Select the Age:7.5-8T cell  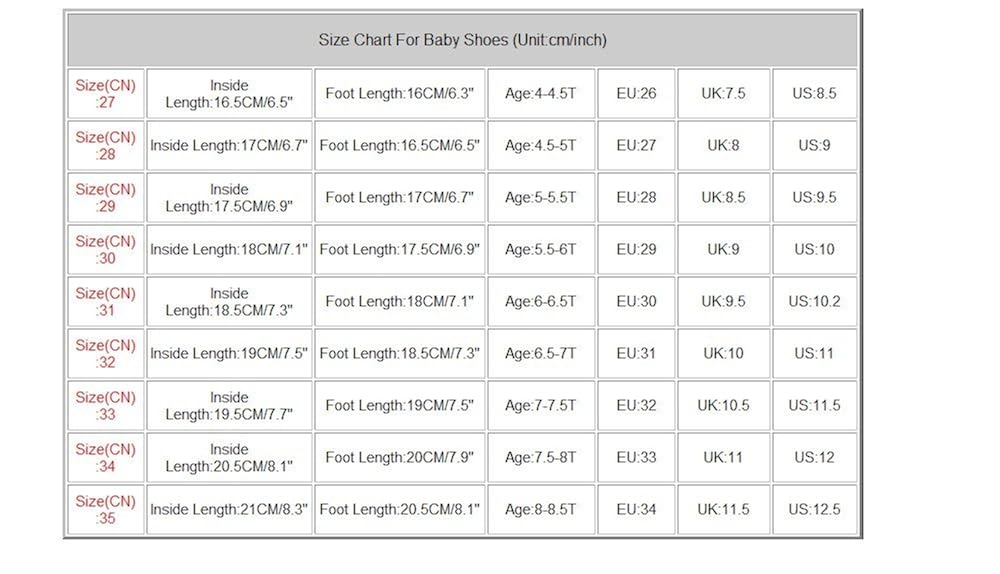pos(541,458)
